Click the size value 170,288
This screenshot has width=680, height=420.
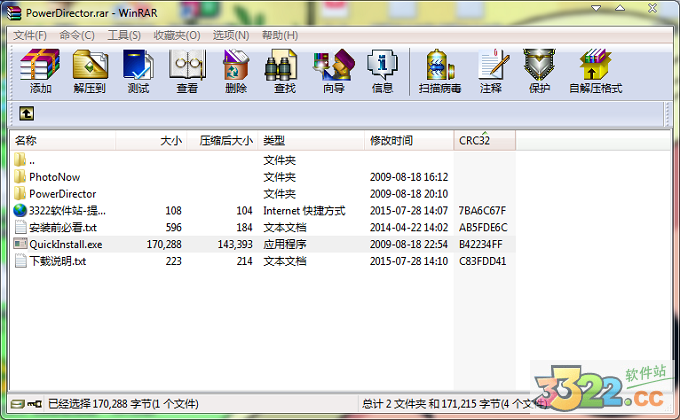164,244
